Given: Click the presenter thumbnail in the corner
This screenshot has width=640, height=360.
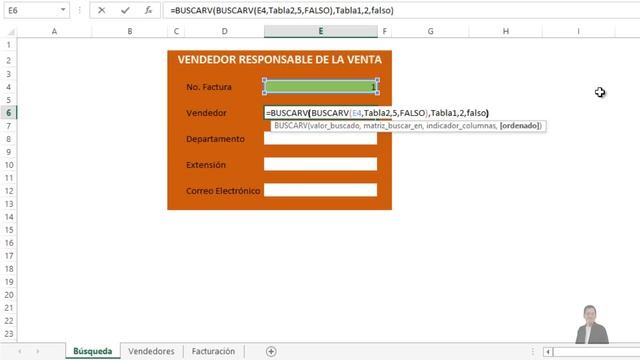Looking at the screenshot, I should click(x=592, y=324).
